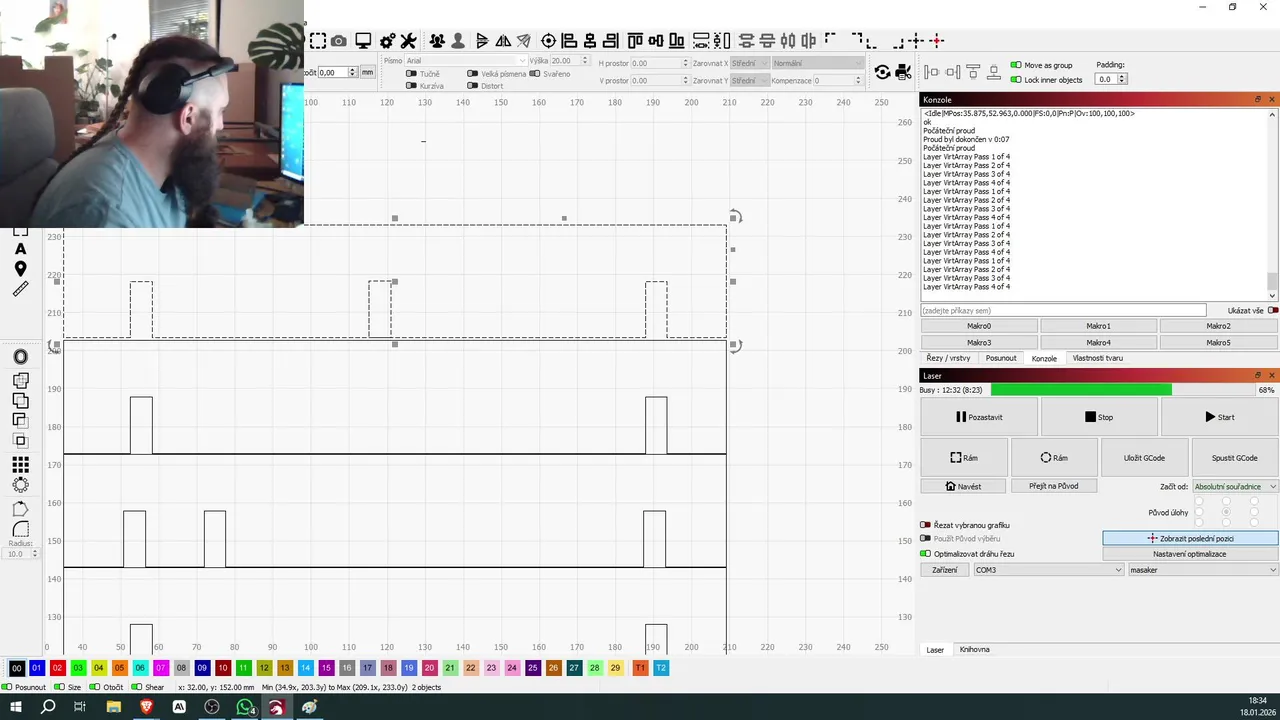
Task: Click the grid array icon
Action: (20, 465)
